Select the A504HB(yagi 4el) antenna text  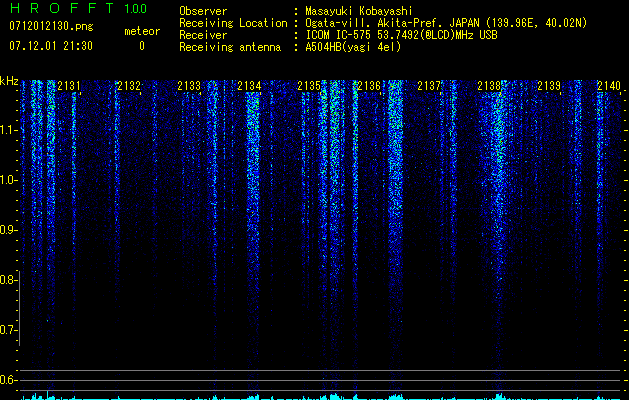(353, 47)
